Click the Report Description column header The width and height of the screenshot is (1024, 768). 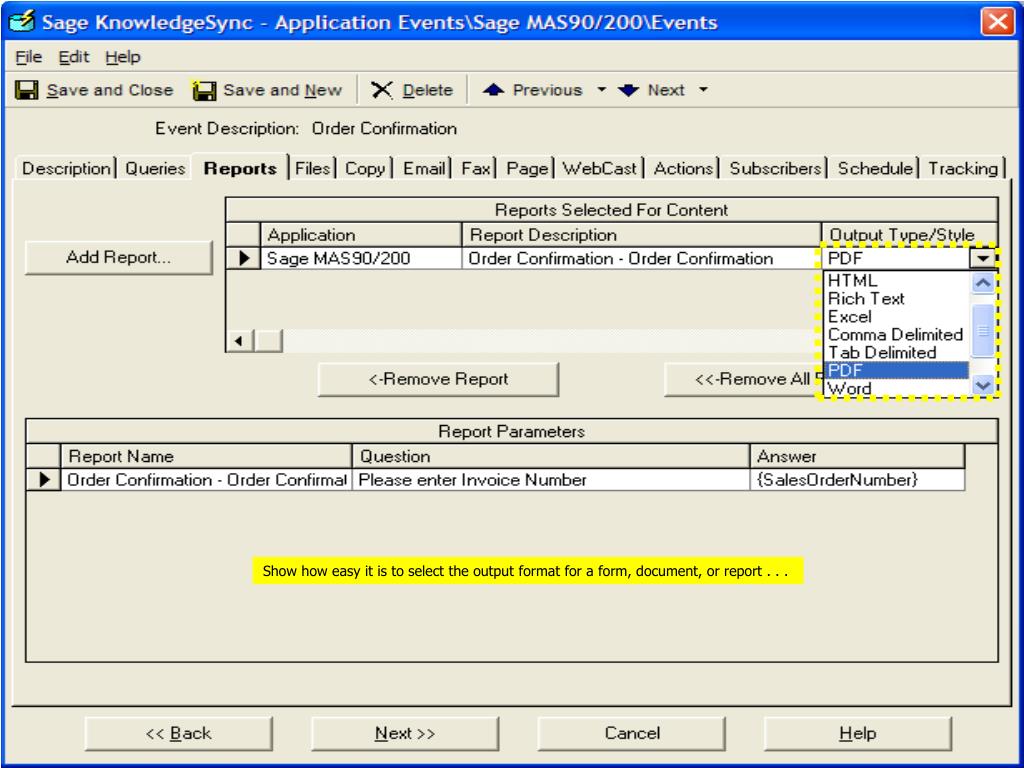coord(641,234)
